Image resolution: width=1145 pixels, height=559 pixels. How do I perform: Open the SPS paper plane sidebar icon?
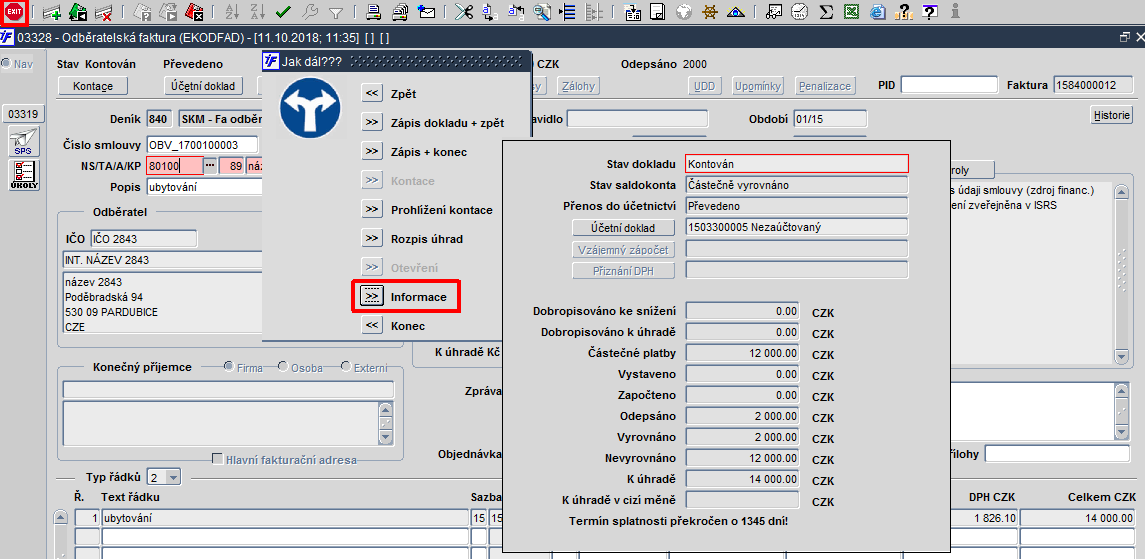coord(22,142)
